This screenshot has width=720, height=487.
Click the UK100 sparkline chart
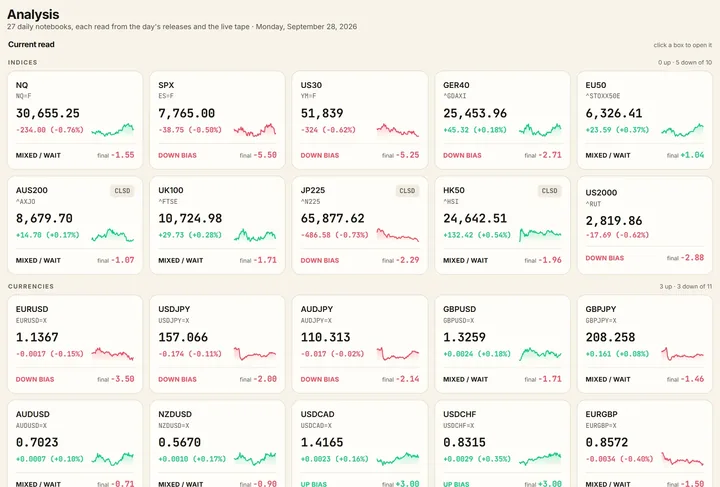pos(255,235)
